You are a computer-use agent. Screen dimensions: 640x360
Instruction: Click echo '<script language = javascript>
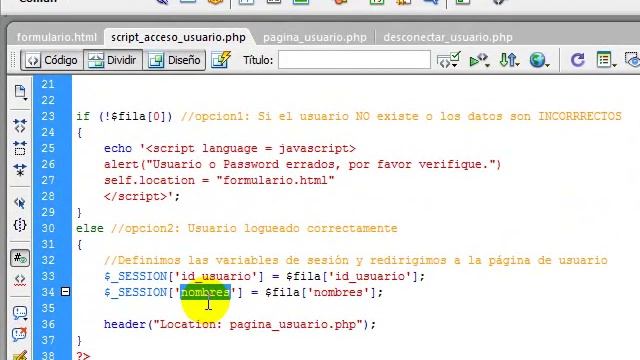point(229,149)
